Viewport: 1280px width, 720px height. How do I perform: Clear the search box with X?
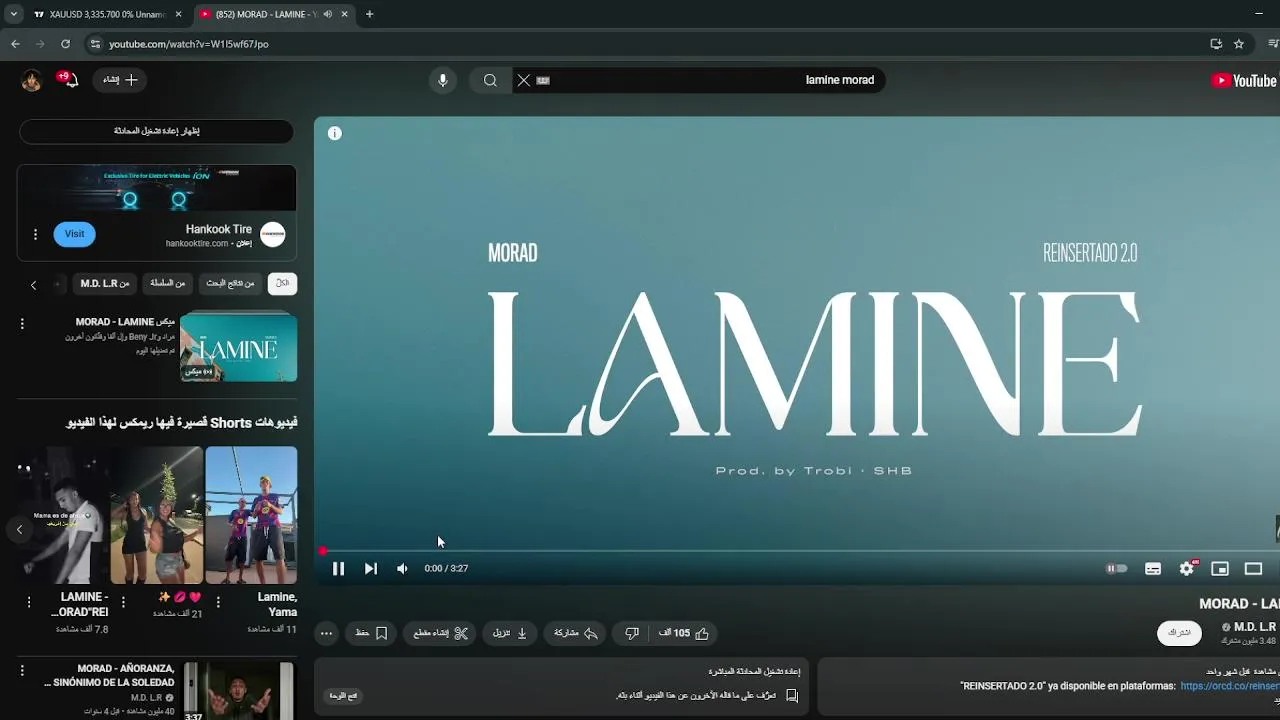523,80
